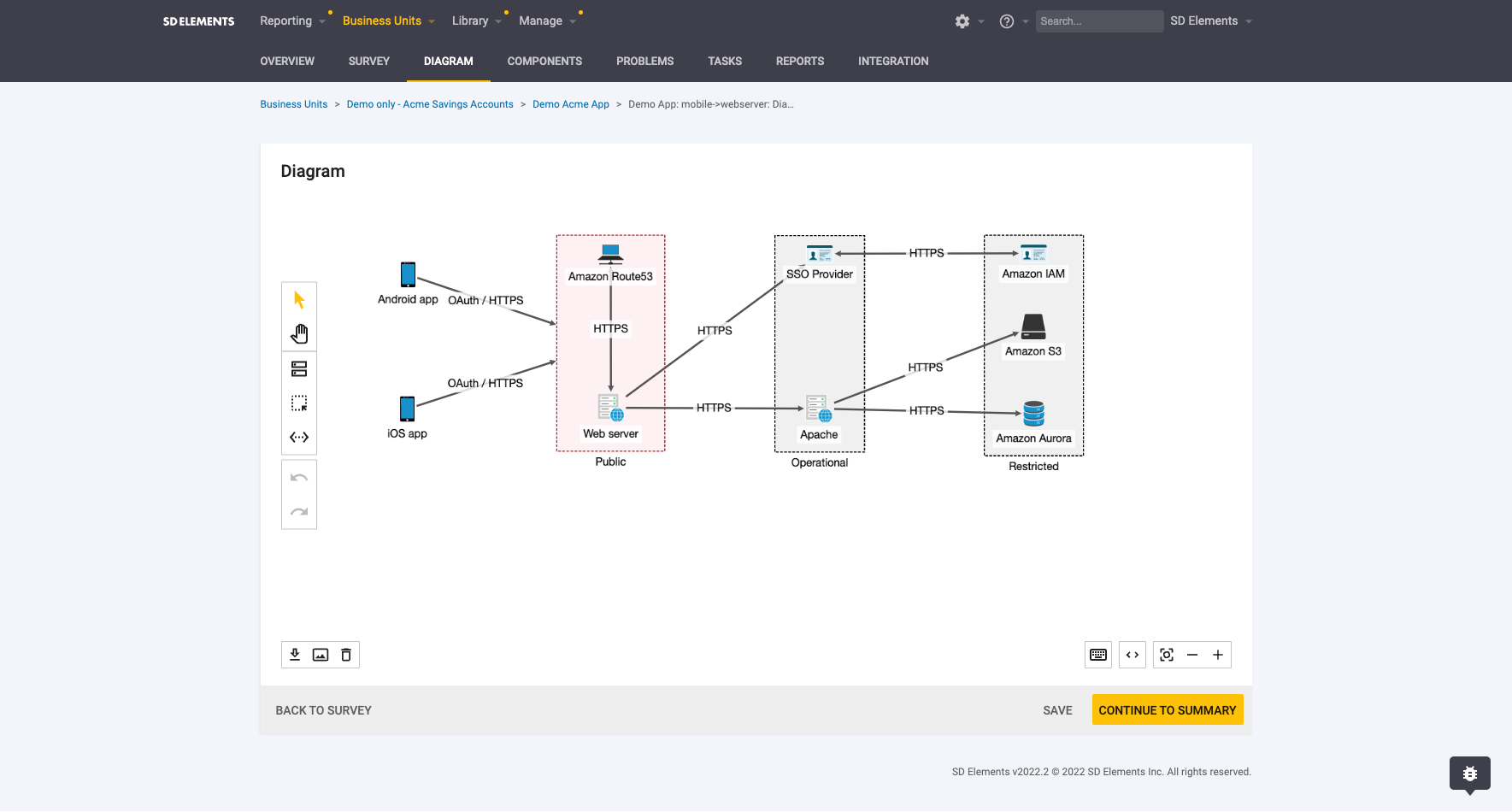Follow the Business Units breadcrumb link

pyautogui.click(x=294, y=104)
